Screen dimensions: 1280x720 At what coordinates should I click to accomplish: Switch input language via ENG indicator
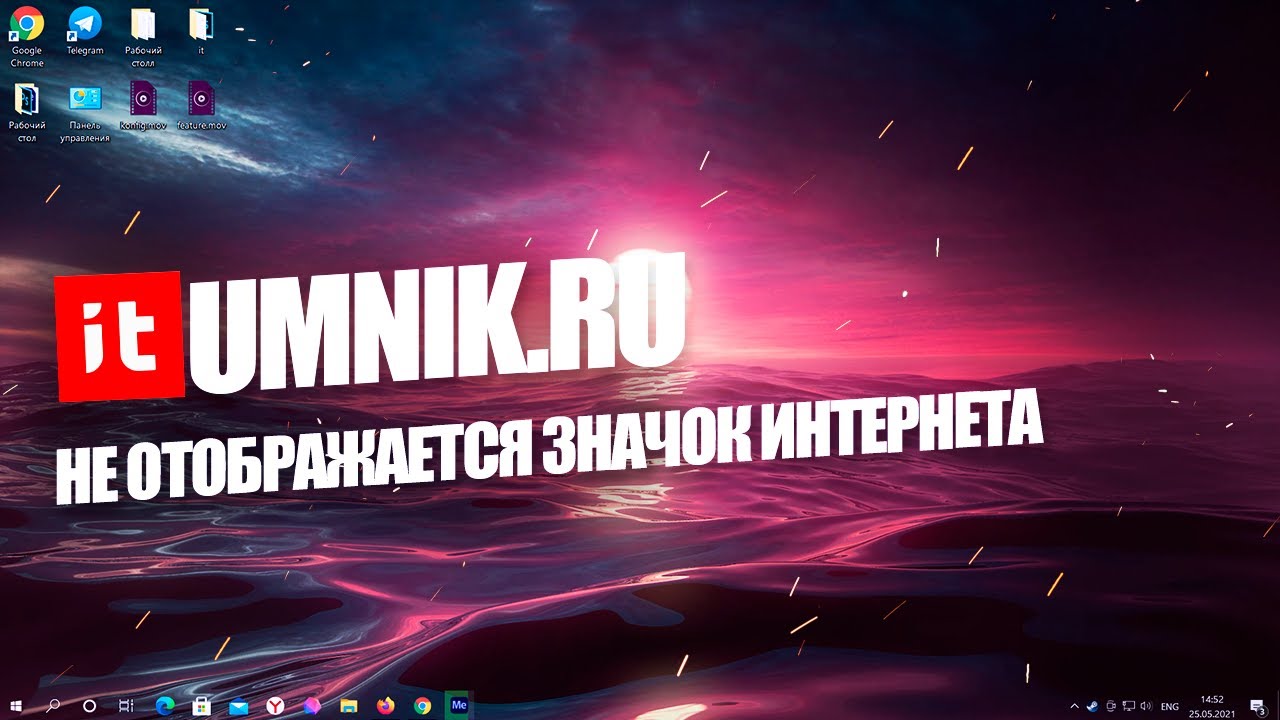tap(1170, 706)
